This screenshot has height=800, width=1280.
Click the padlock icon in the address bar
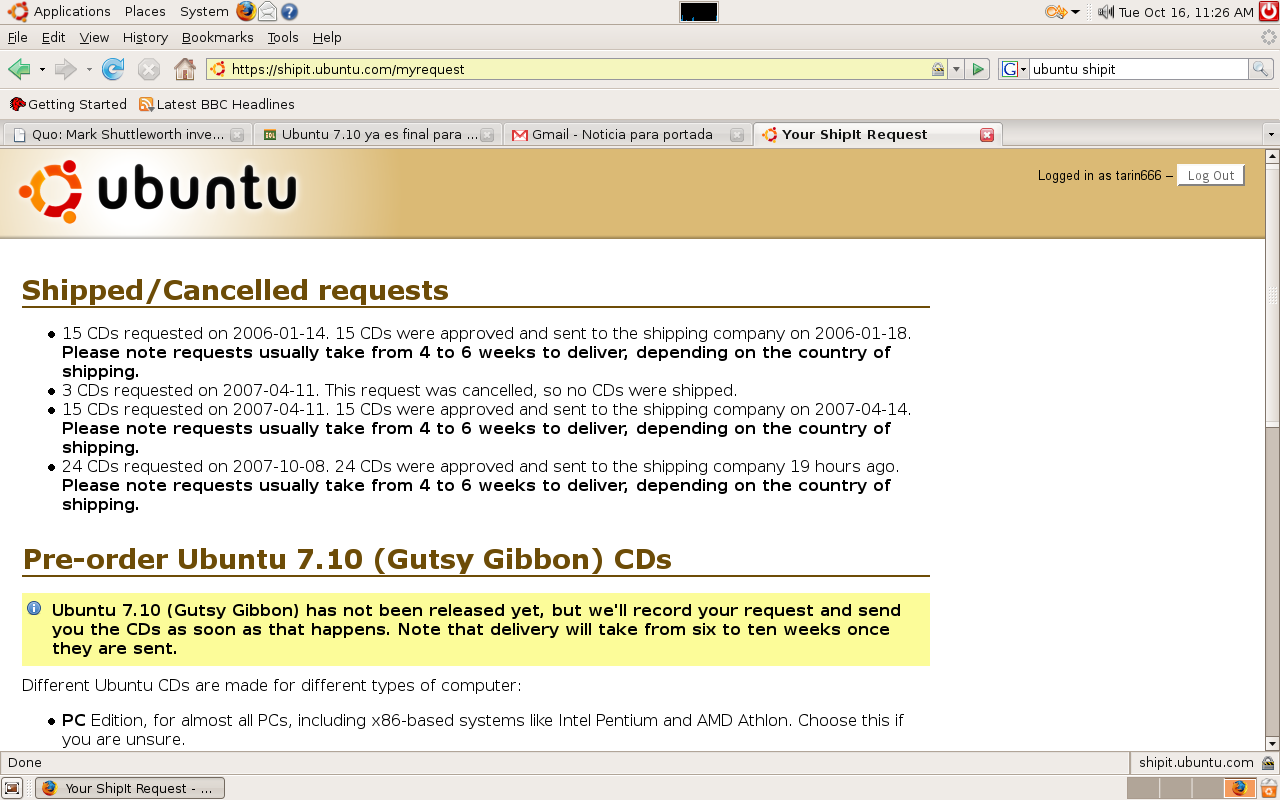click(x=938, y=69)
